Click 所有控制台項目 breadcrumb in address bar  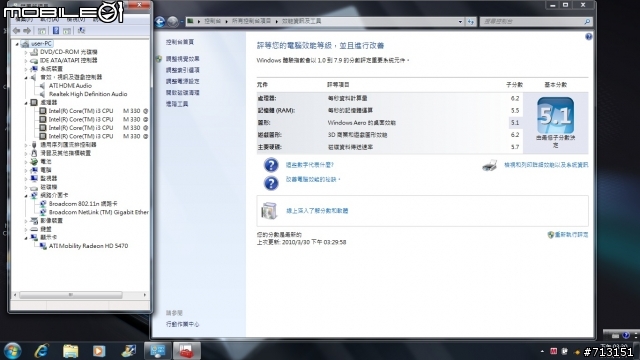(251, 21)
